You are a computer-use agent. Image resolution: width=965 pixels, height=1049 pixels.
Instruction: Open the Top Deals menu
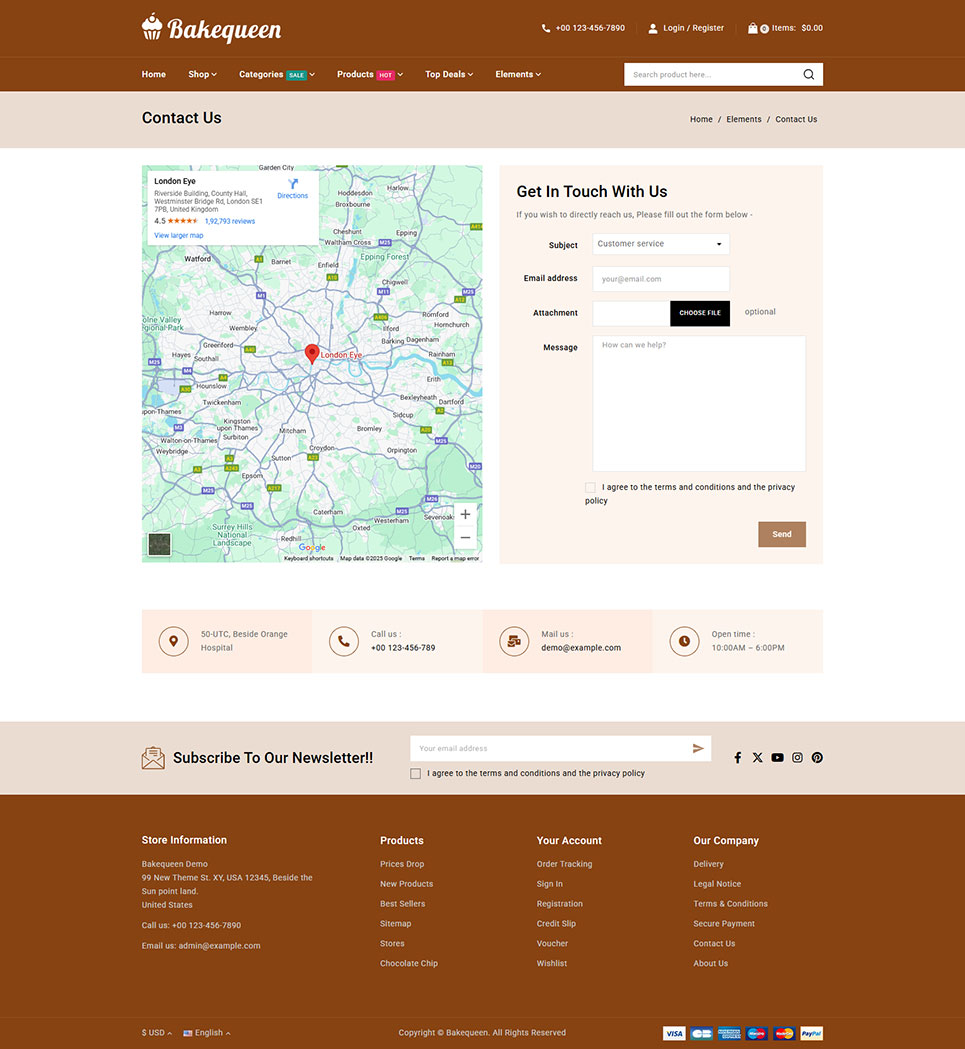[448, 74]
